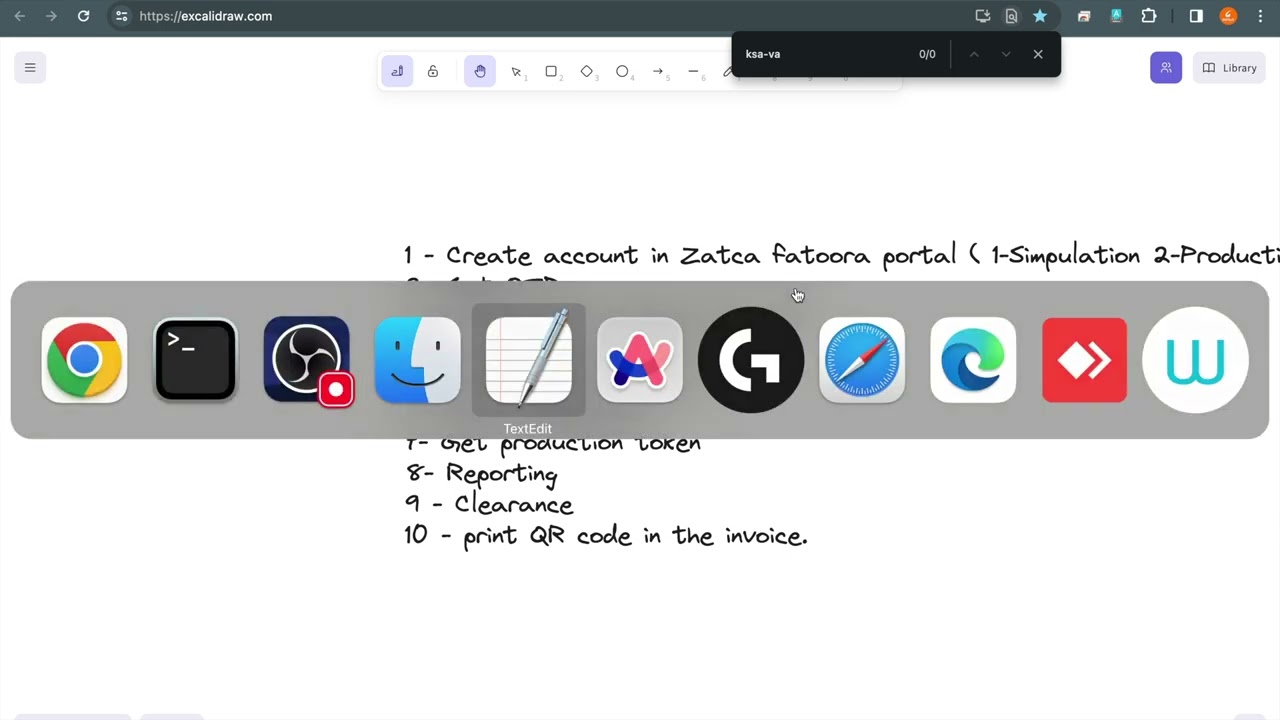This screenshot has height=720, width=1280.
Task: Click the browser Back button
Action: (19, 16)
